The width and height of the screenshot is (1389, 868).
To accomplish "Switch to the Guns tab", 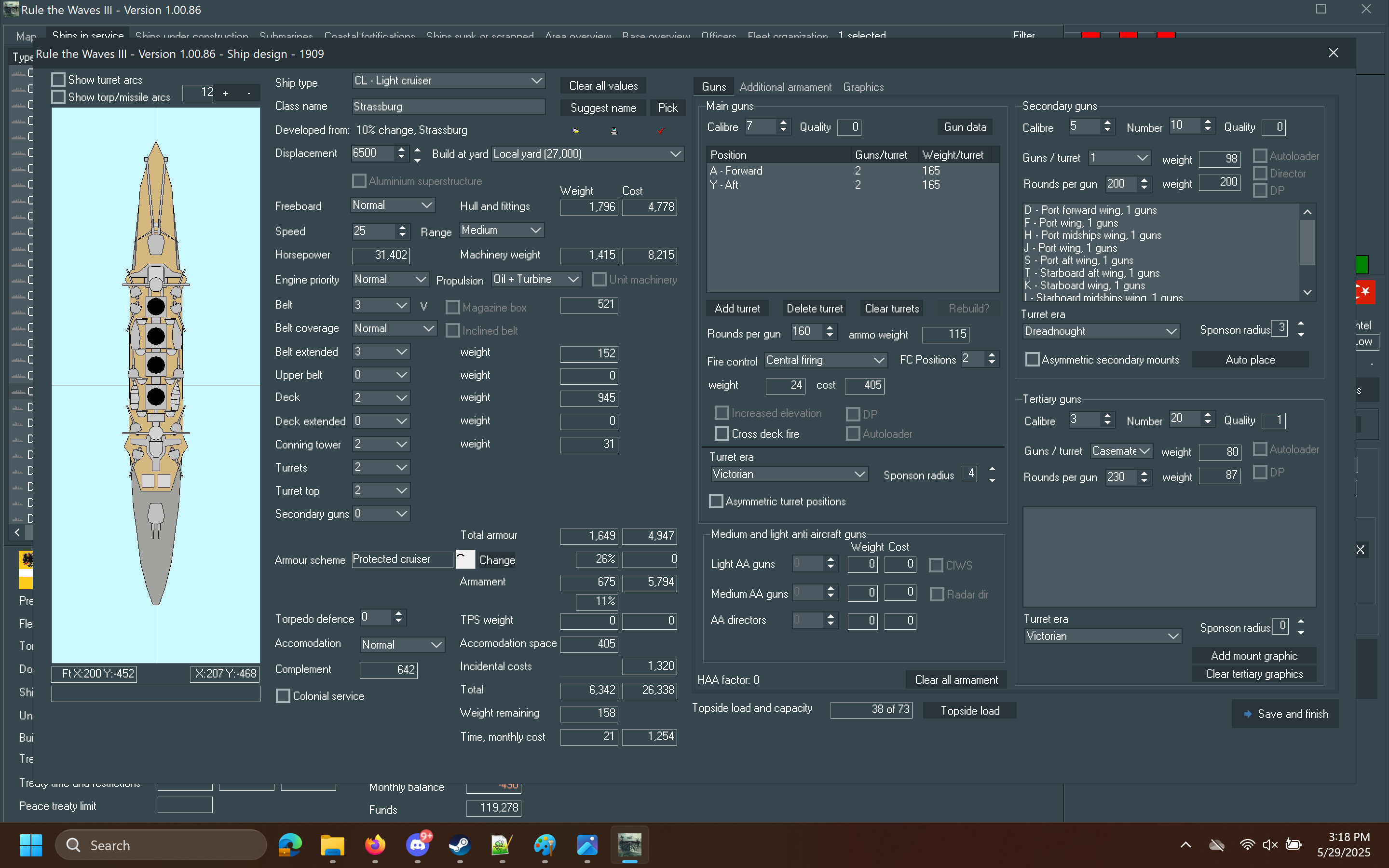I will [x=713, y=87].
